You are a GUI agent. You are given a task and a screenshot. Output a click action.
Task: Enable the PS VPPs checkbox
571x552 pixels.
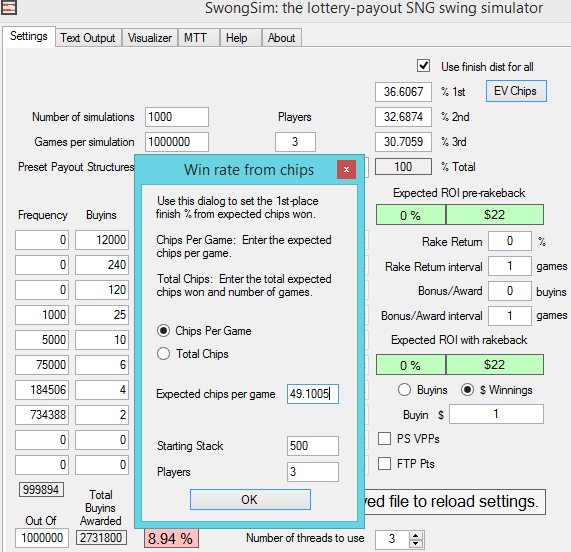(x=384, y=439)
